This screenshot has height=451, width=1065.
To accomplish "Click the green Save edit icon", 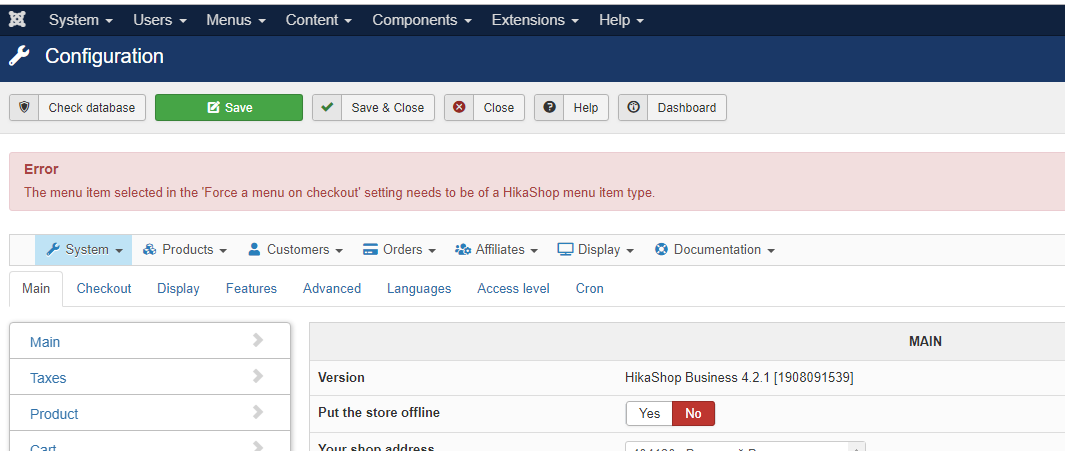I will click(213, 107).
